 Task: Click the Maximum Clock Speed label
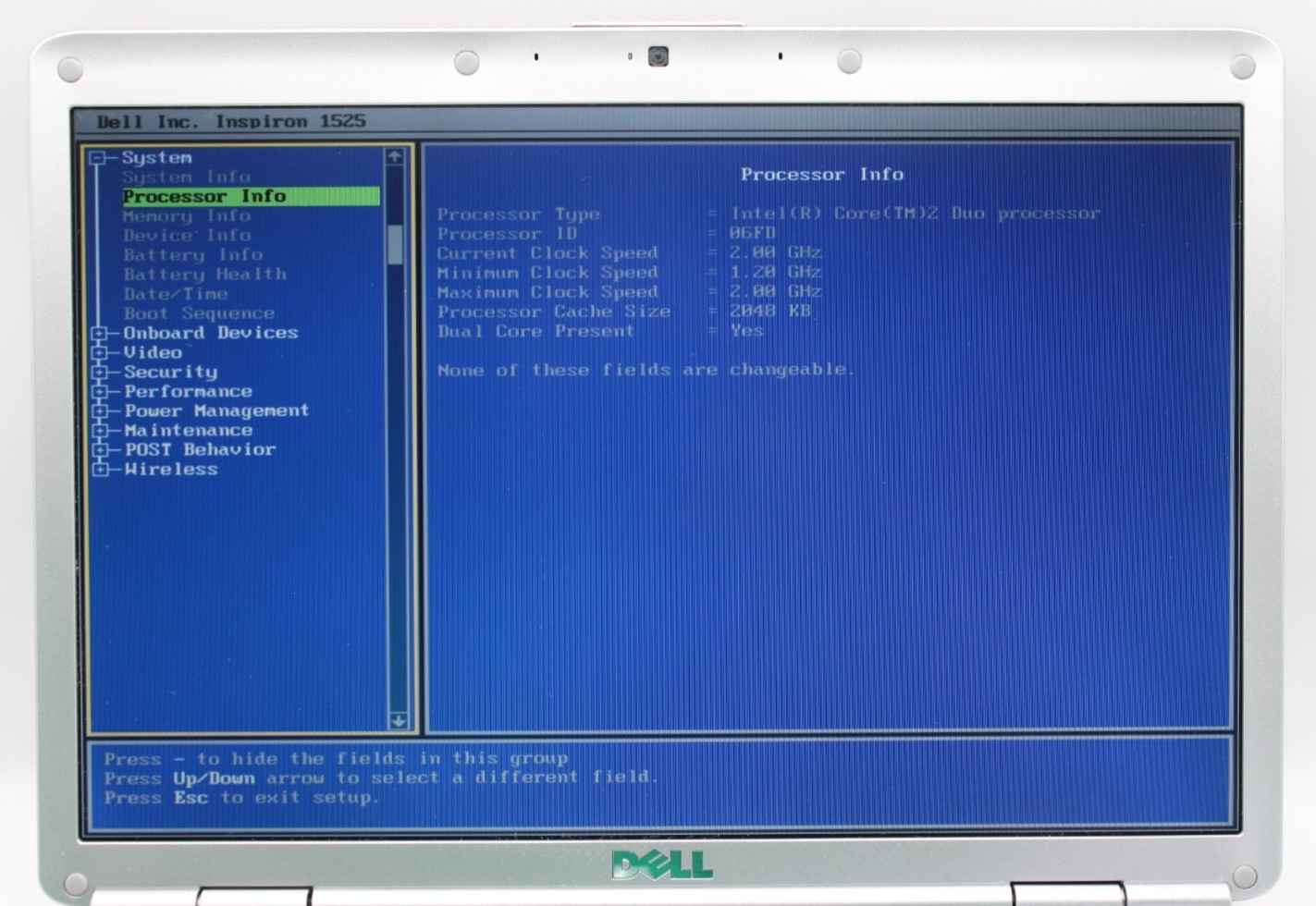[x=547, y=292]
